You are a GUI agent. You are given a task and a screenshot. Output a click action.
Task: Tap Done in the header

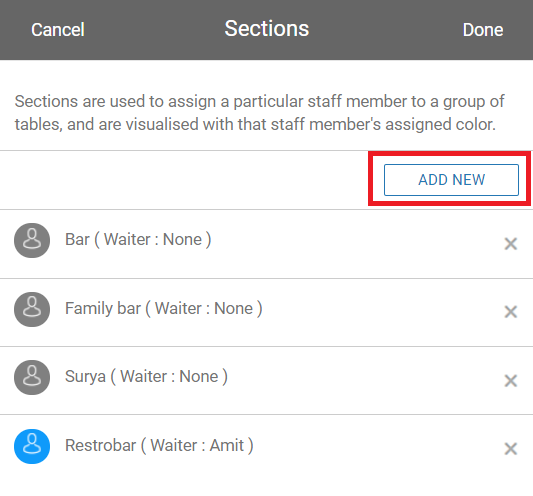(483, 30)
